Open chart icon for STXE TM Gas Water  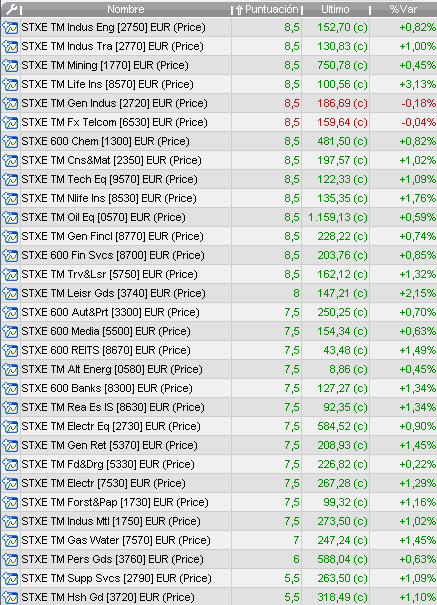[10, 541]
